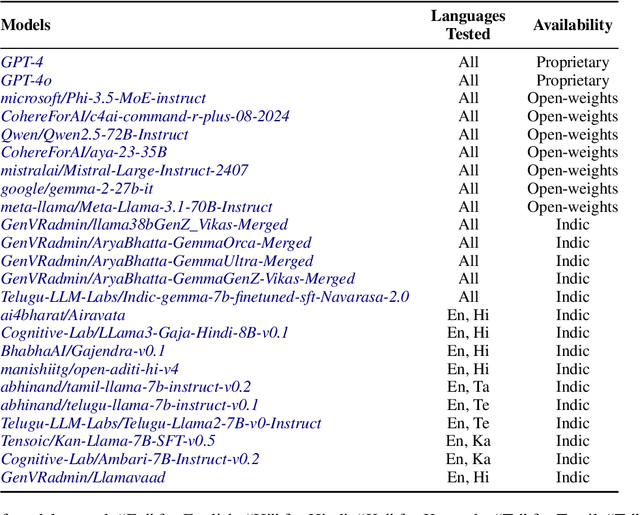Select Open-weights in the Phi-3.5-MoE-instruct row
The width and height of the screenshot is (640, 515).
[x=573, y=98]
